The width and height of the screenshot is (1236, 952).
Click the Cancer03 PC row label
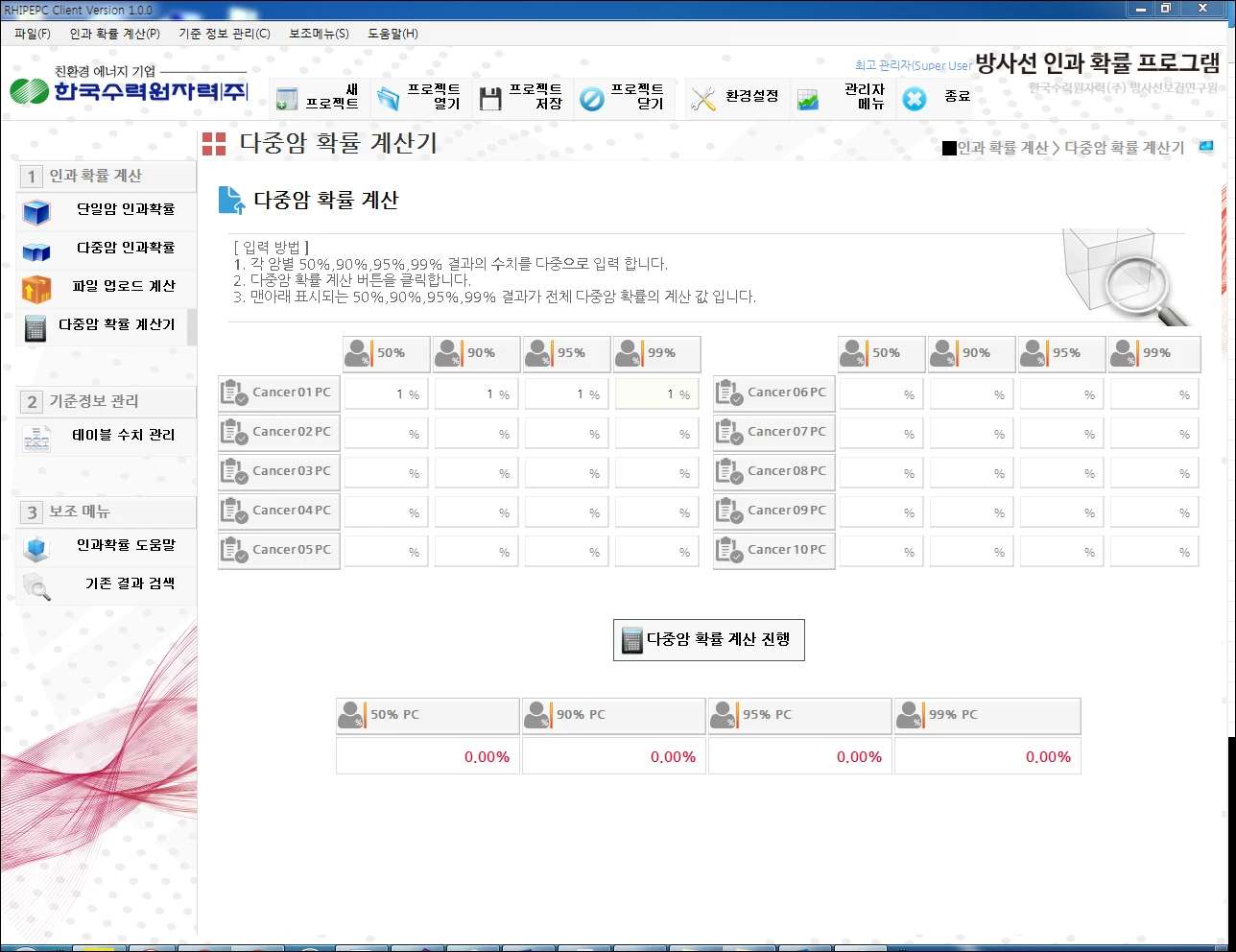(x=279, y=472)
